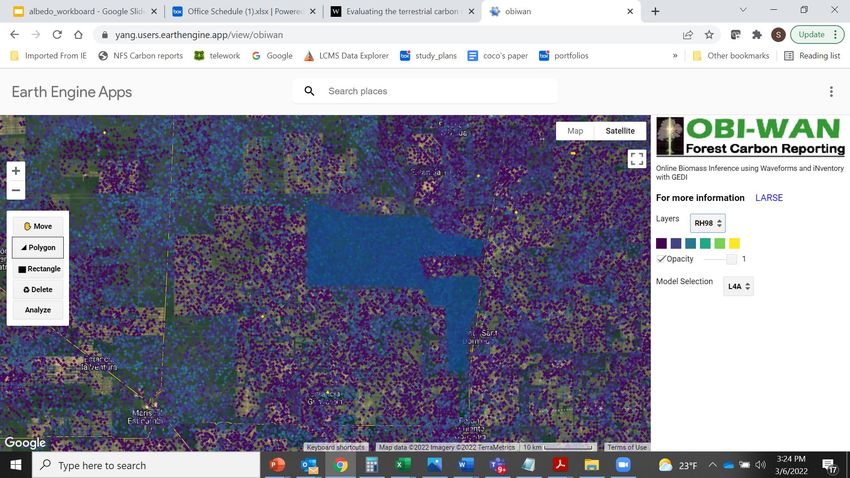
Task: Open the Windows Start menu
Action: point(16,465)
